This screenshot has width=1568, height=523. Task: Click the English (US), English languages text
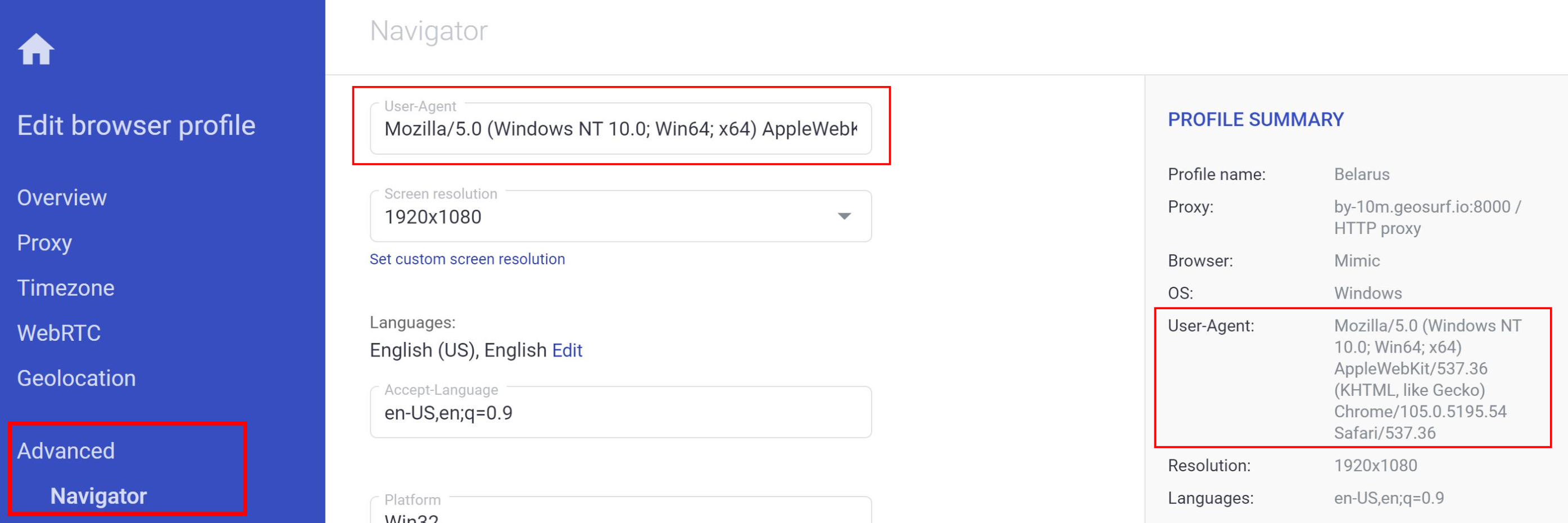click(x=457, y=350)
